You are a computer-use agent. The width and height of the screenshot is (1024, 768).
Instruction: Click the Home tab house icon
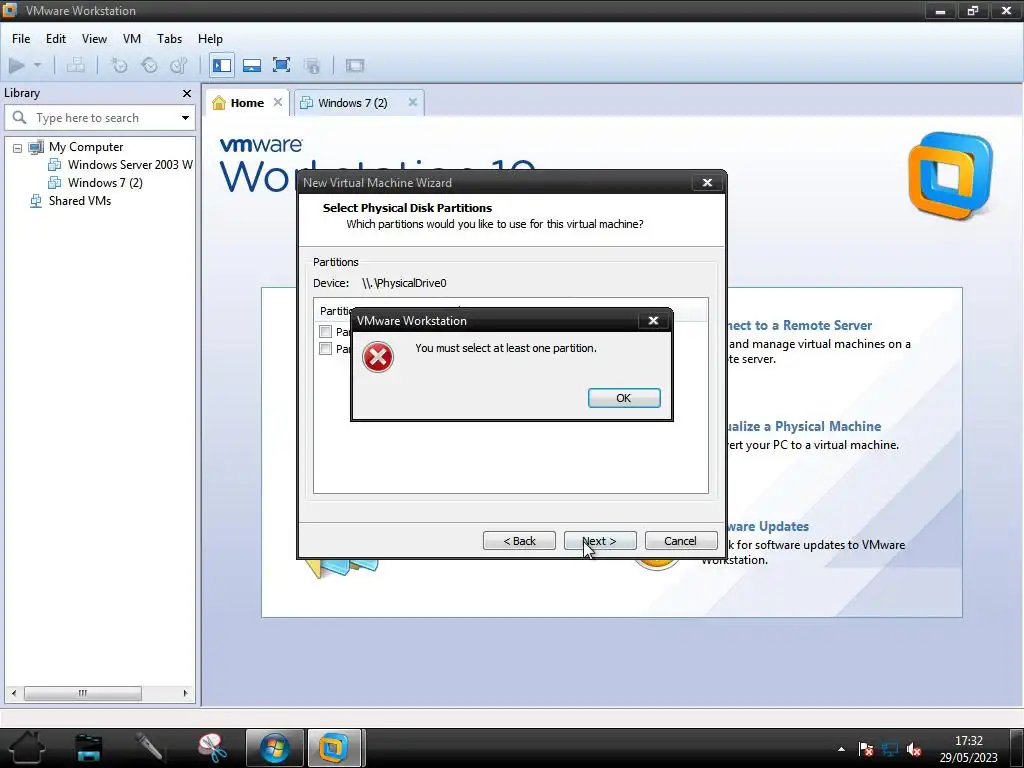click(x=219, y=103)
